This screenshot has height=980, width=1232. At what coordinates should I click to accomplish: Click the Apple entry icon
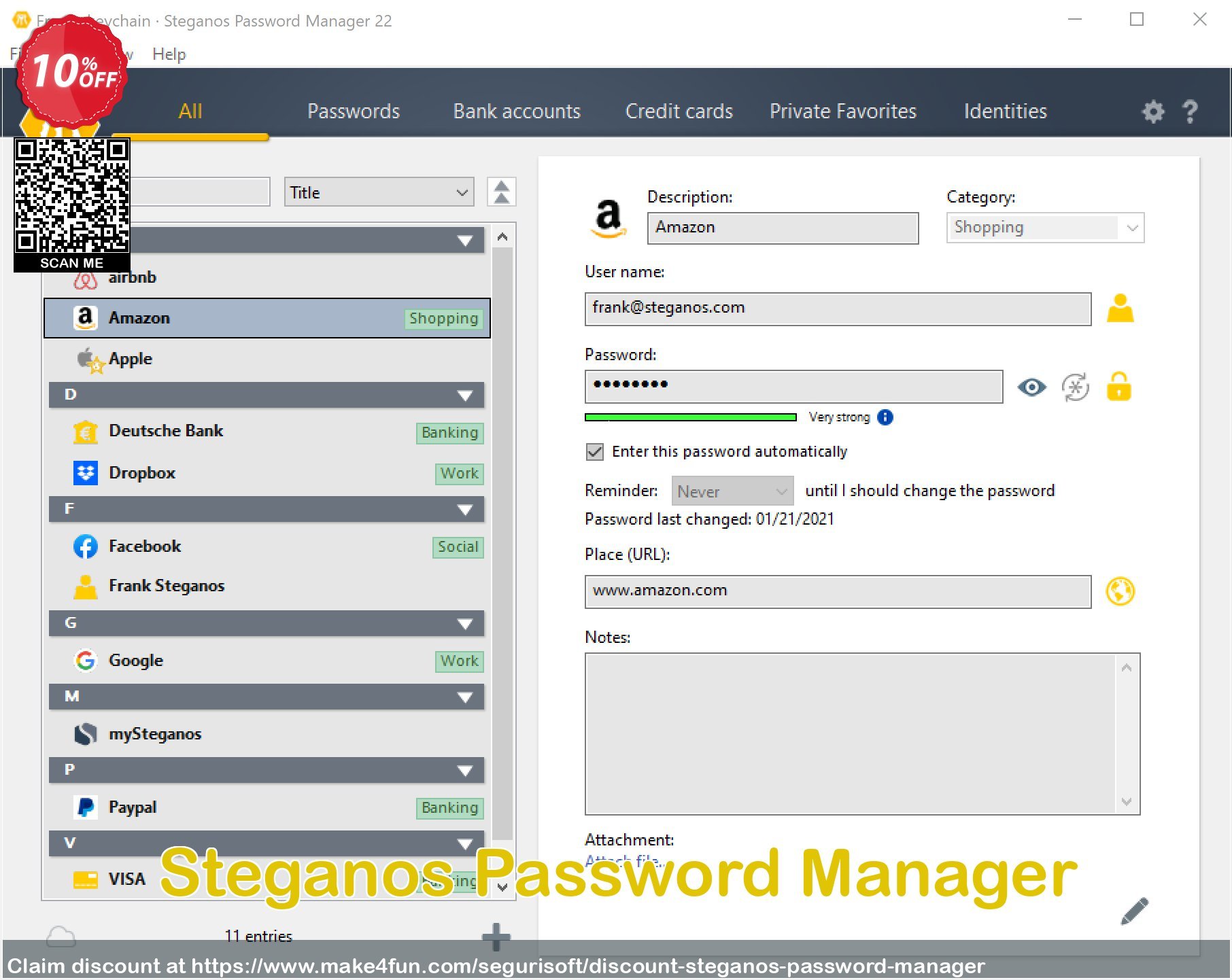(x=89, y=360)
